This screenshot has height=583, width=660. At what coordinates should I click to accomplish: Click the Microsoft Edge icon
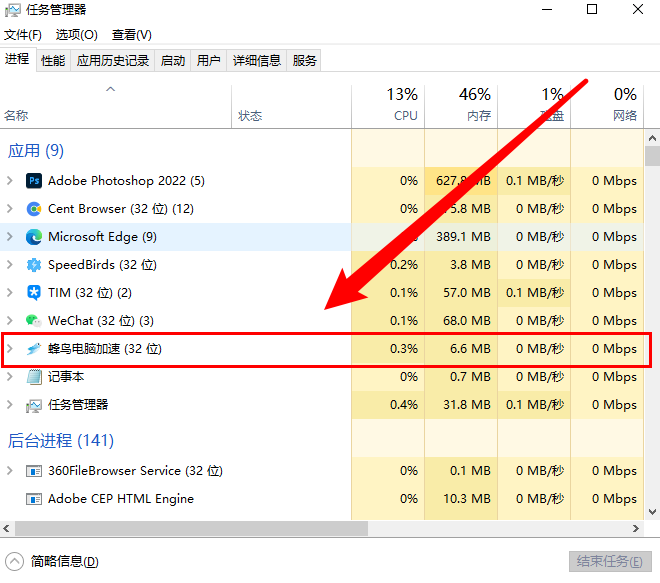[34, 237]
